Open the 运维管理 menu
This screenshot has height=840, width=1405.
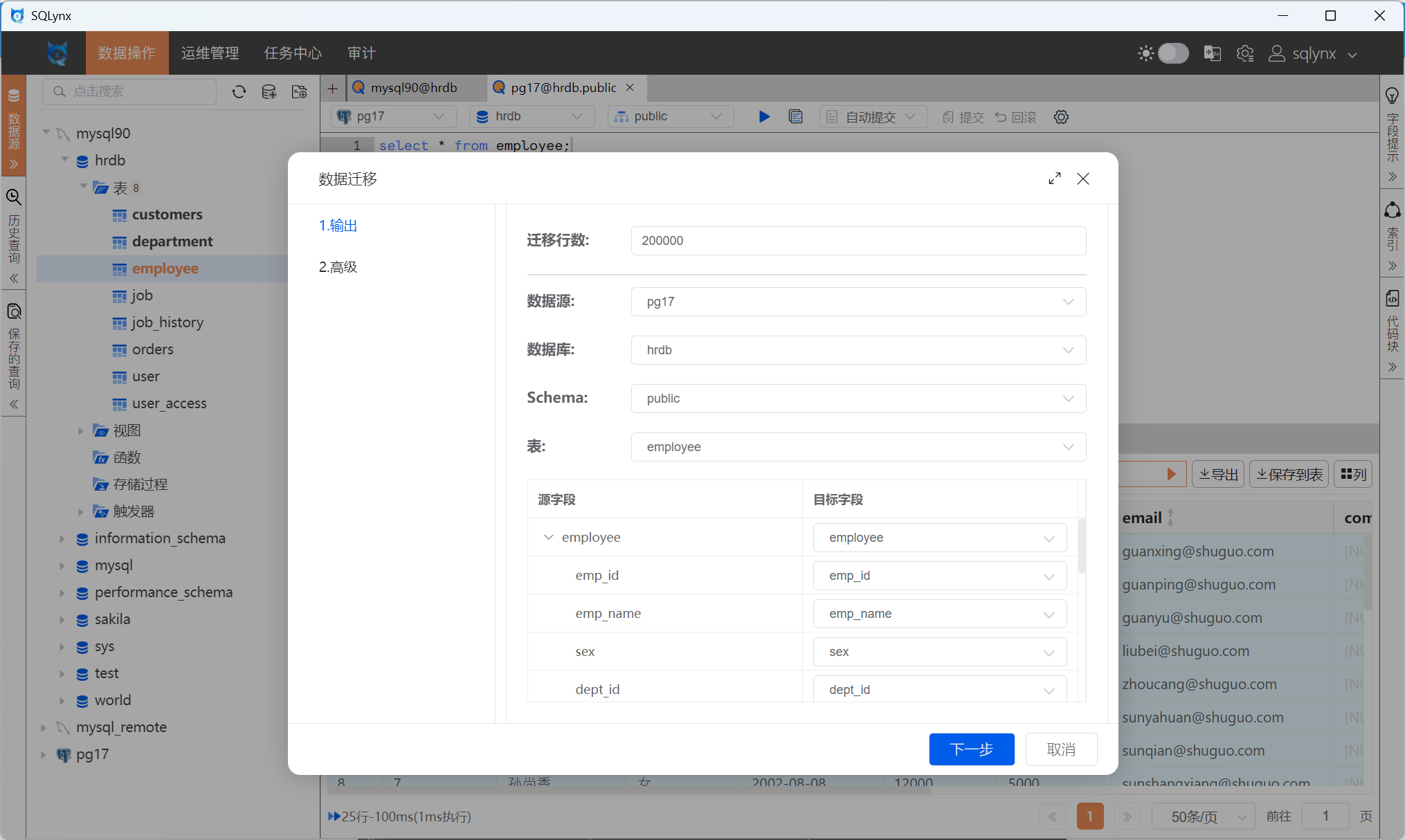[x=210, y=53]
